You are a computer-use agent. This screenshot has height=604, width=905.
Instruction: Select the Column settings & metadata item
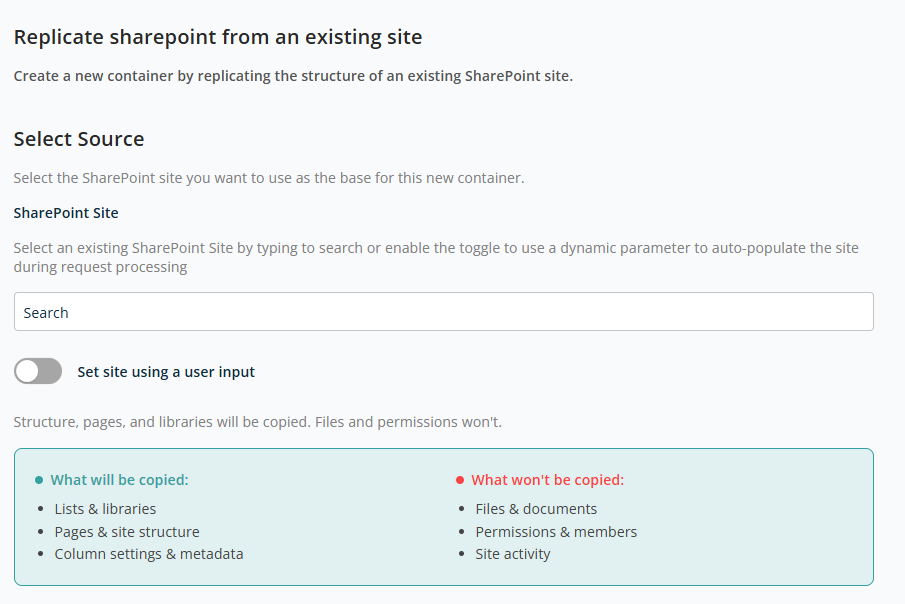pos(149,554)
